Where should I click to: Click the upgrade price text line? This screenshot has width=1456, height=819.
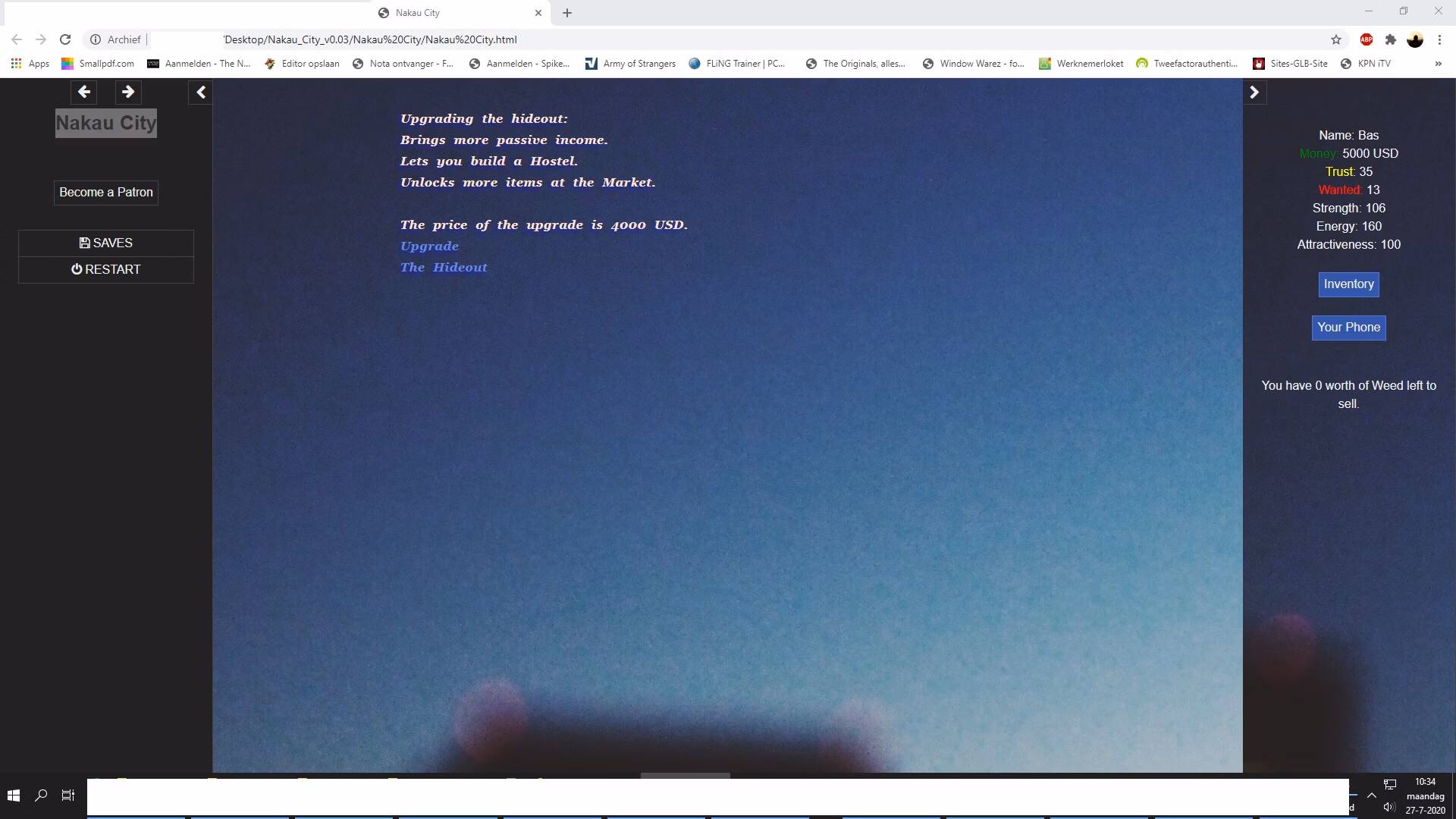point(544,225)
